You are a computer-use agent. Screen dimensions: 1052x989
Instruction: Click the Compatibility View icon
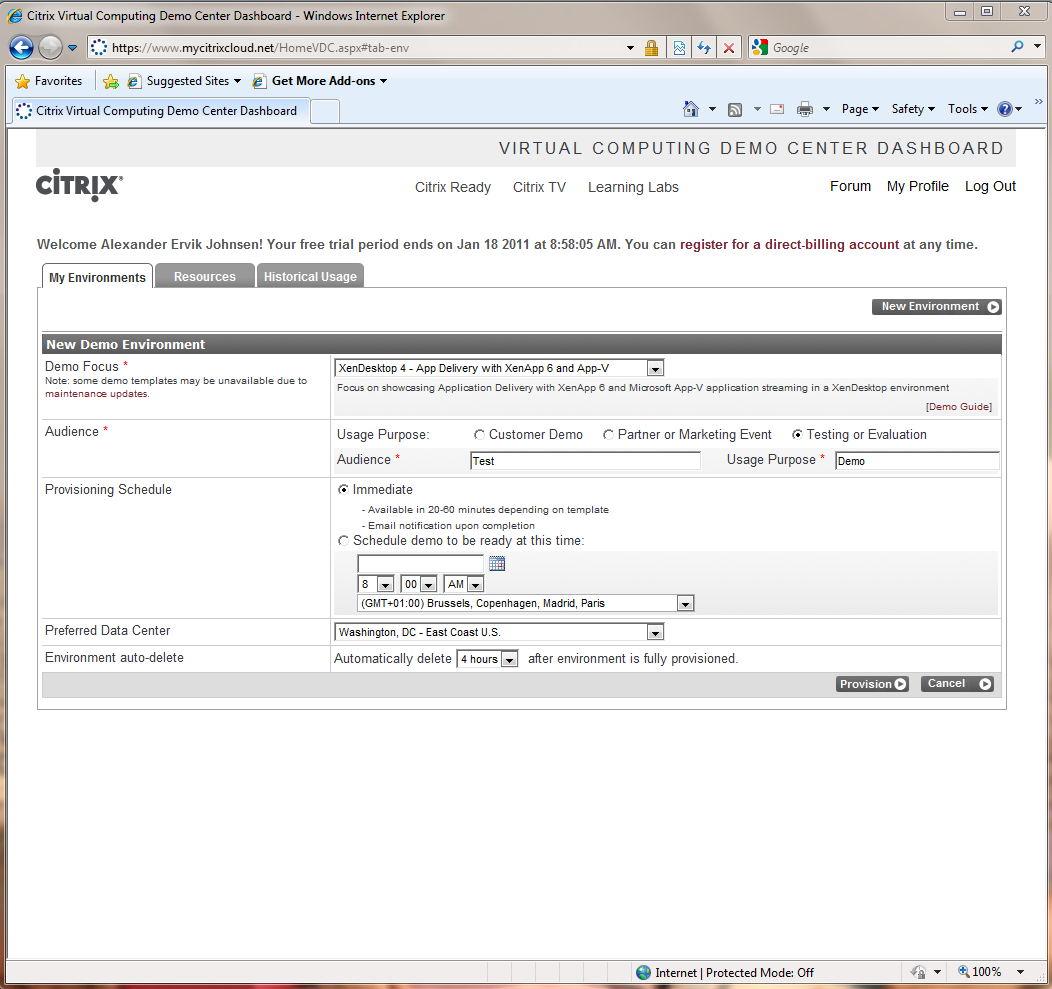679,48
